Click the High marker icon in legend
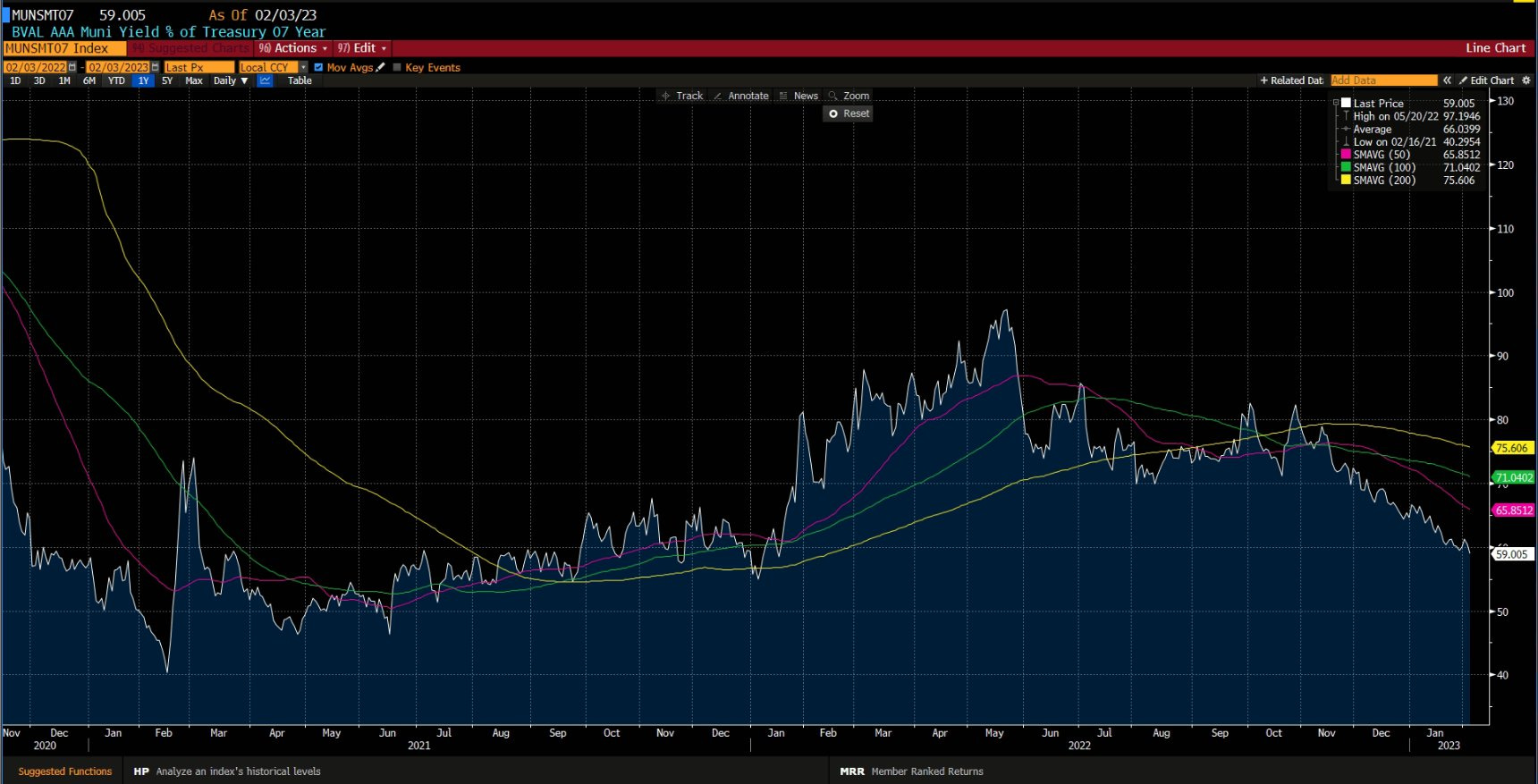This screenshot has width=1538, height=784. (x=1346, y=116)
